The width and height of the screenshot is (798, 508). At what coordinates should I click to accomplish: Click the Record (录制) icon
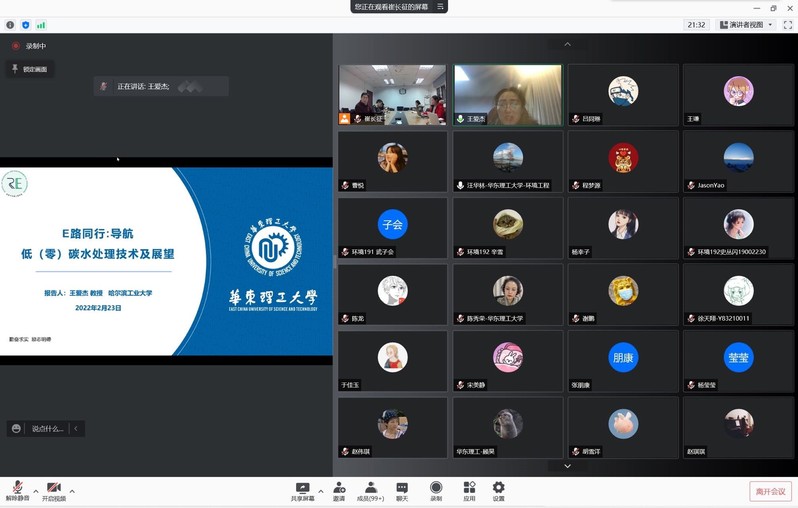point(435,490)
